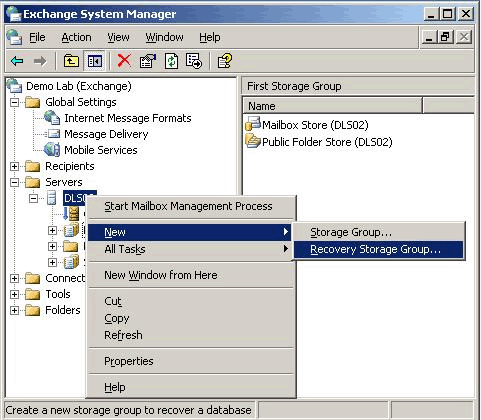481x420 pixels.
Task: Click the Help question mark toolbar icon
Action: click(224, 61)
